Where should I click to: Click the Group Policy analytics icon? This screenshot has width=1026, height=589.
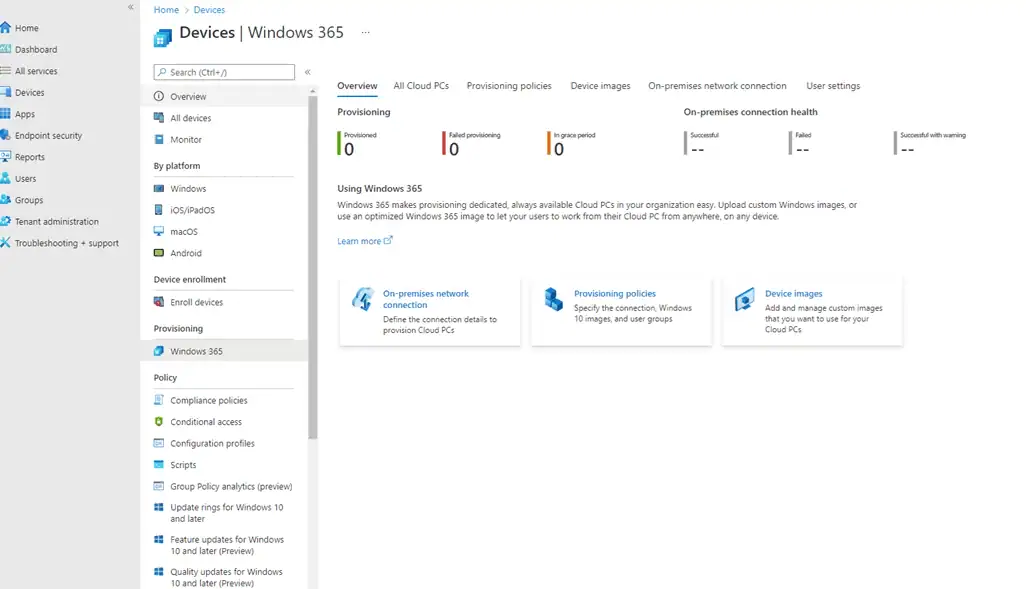point(158,486)
